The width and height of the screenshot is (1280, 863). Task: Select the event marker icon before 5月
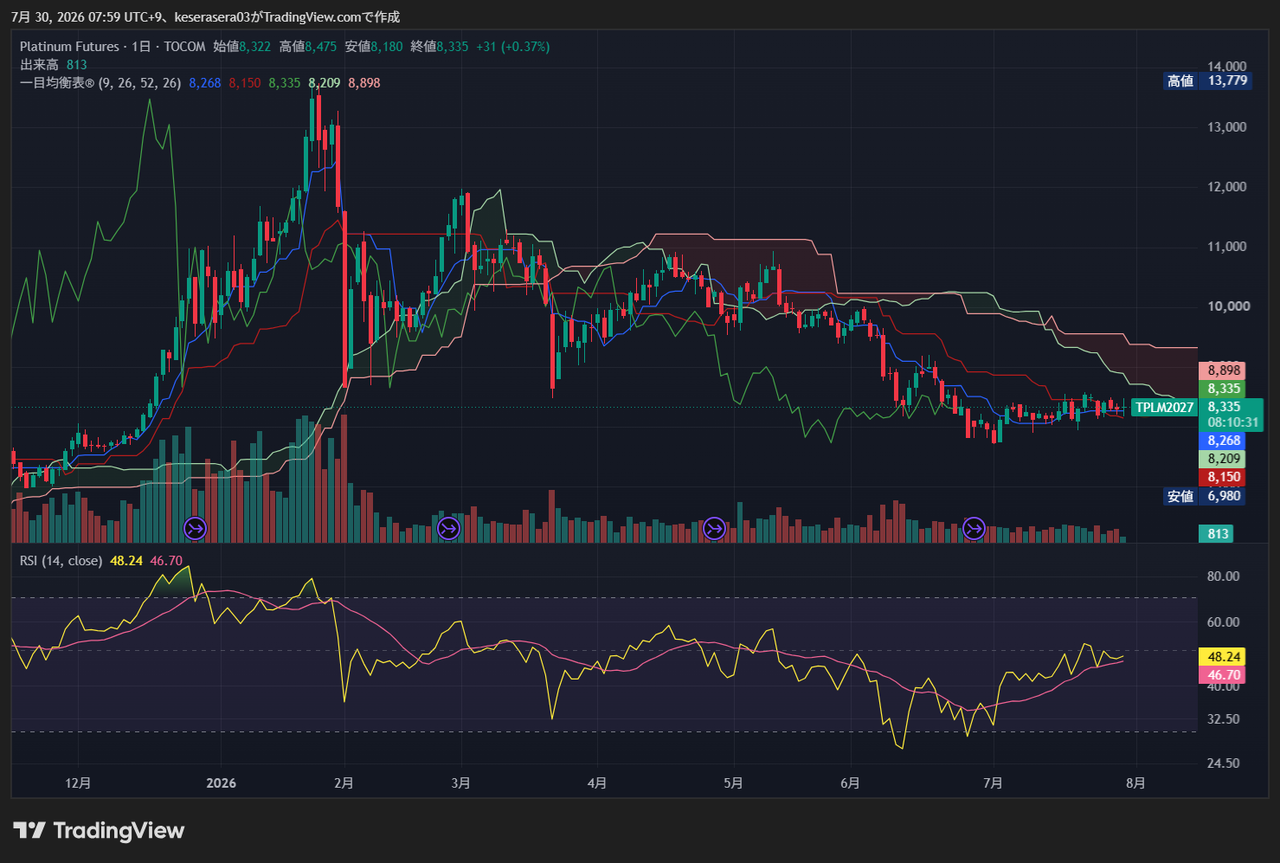(714, 527)
